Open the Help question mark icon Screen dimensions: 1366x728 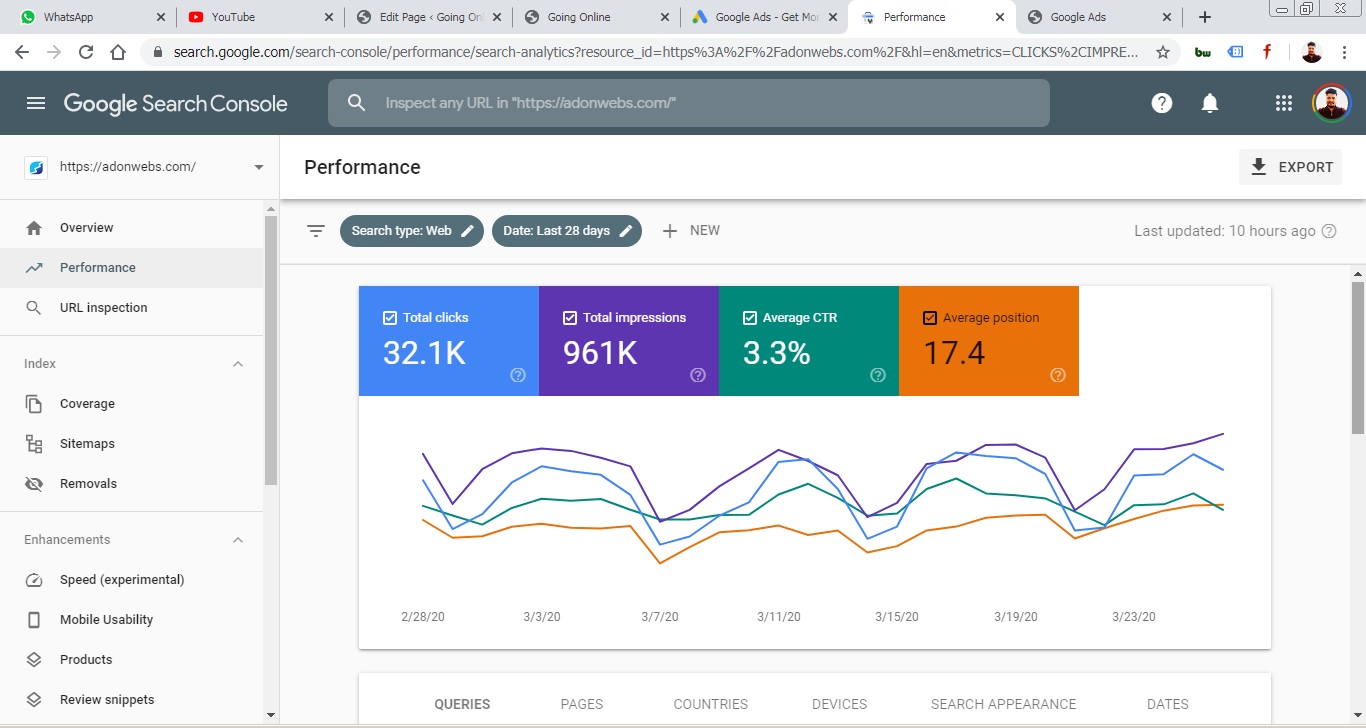tap(1161, 103)
